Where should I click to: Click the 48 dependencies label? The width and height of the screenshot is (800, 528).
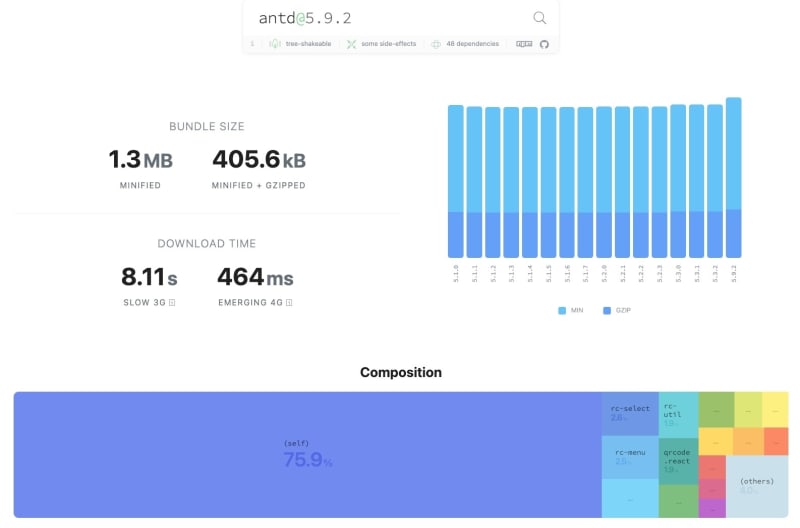[472, 44]
